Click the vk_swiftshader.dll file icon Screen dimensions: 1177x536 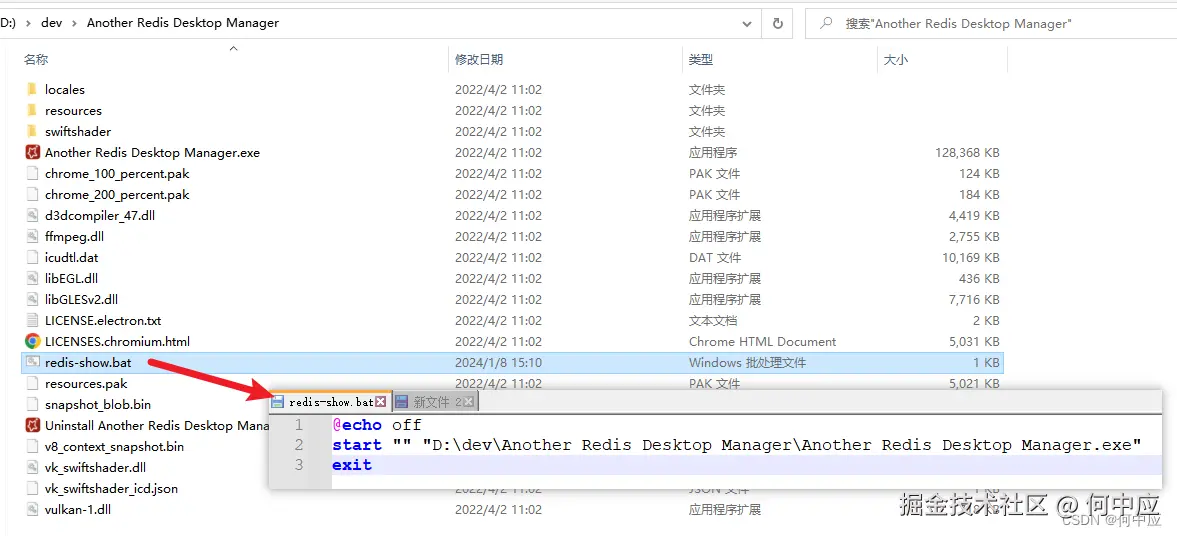32,468
